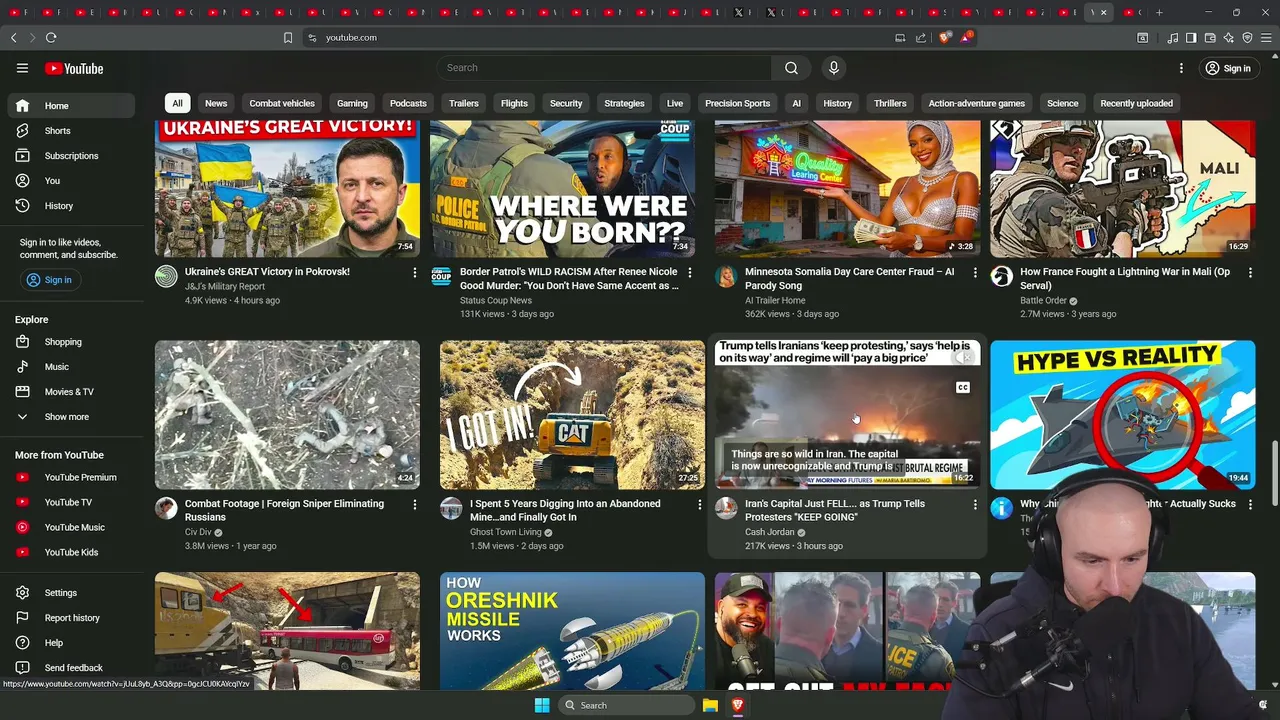
Task: Open options for Foreign Sniper video
Action: [415, 504]
